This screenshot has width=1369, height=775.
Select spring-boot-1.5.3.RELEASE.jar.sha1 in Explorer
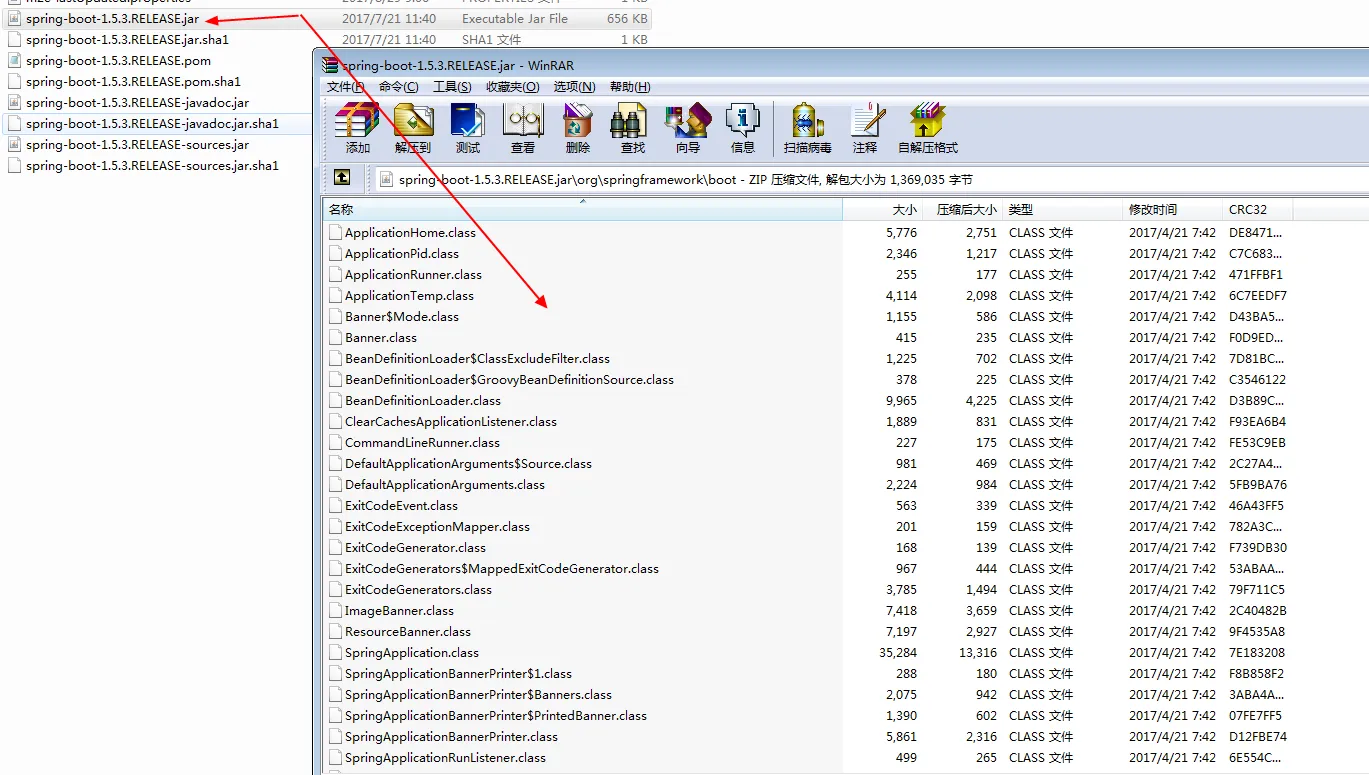127,40
